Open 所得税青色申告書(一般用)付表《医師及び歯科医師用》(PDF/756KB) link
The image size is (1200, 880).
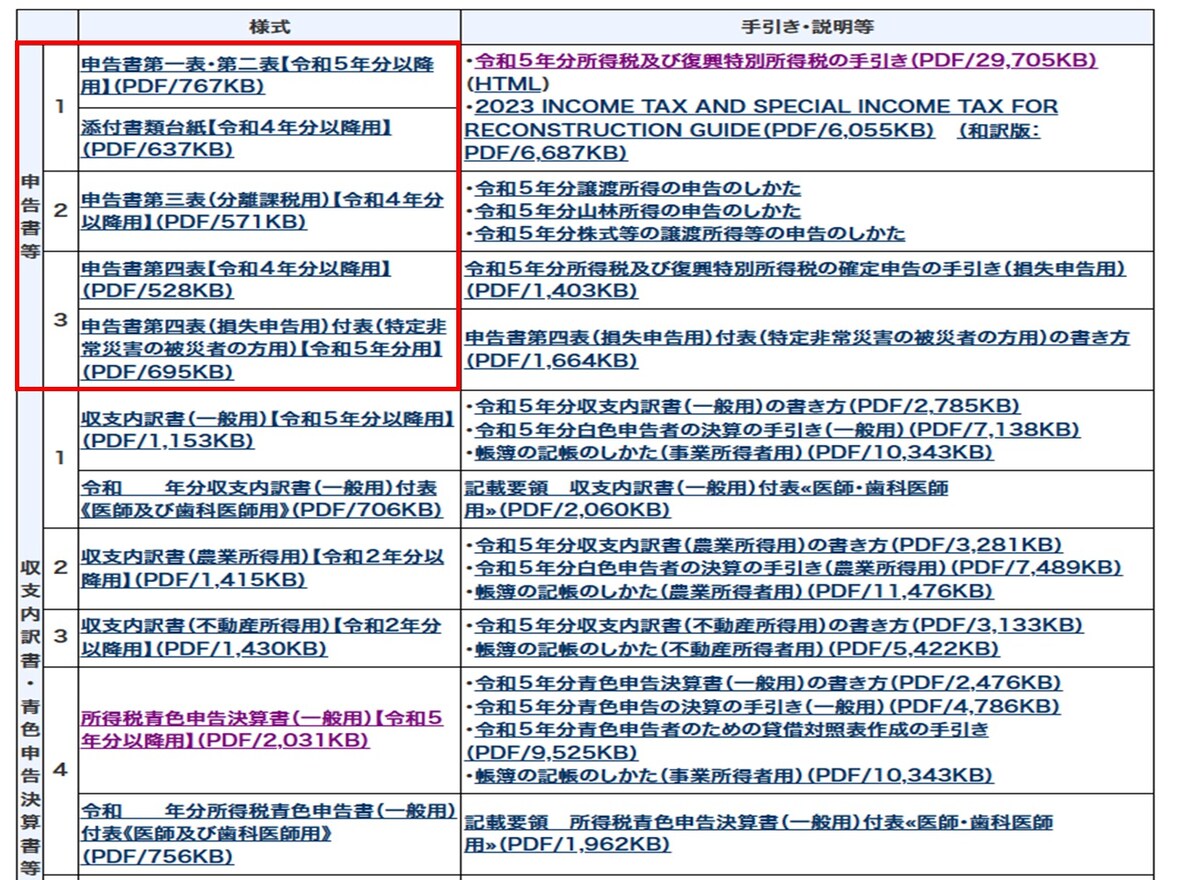(x=268, y=832)
